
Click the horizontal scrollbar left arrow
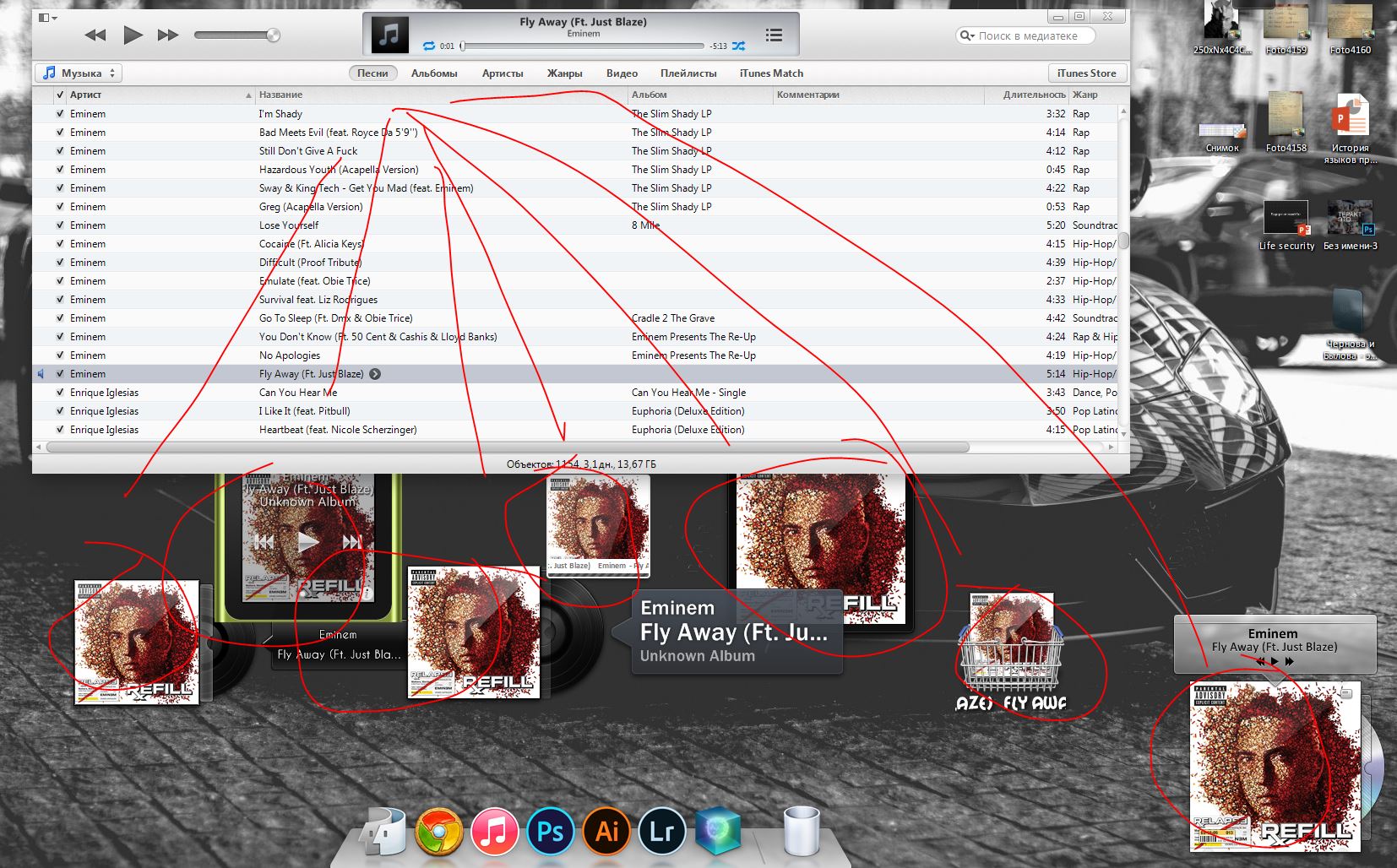[38, 447]
